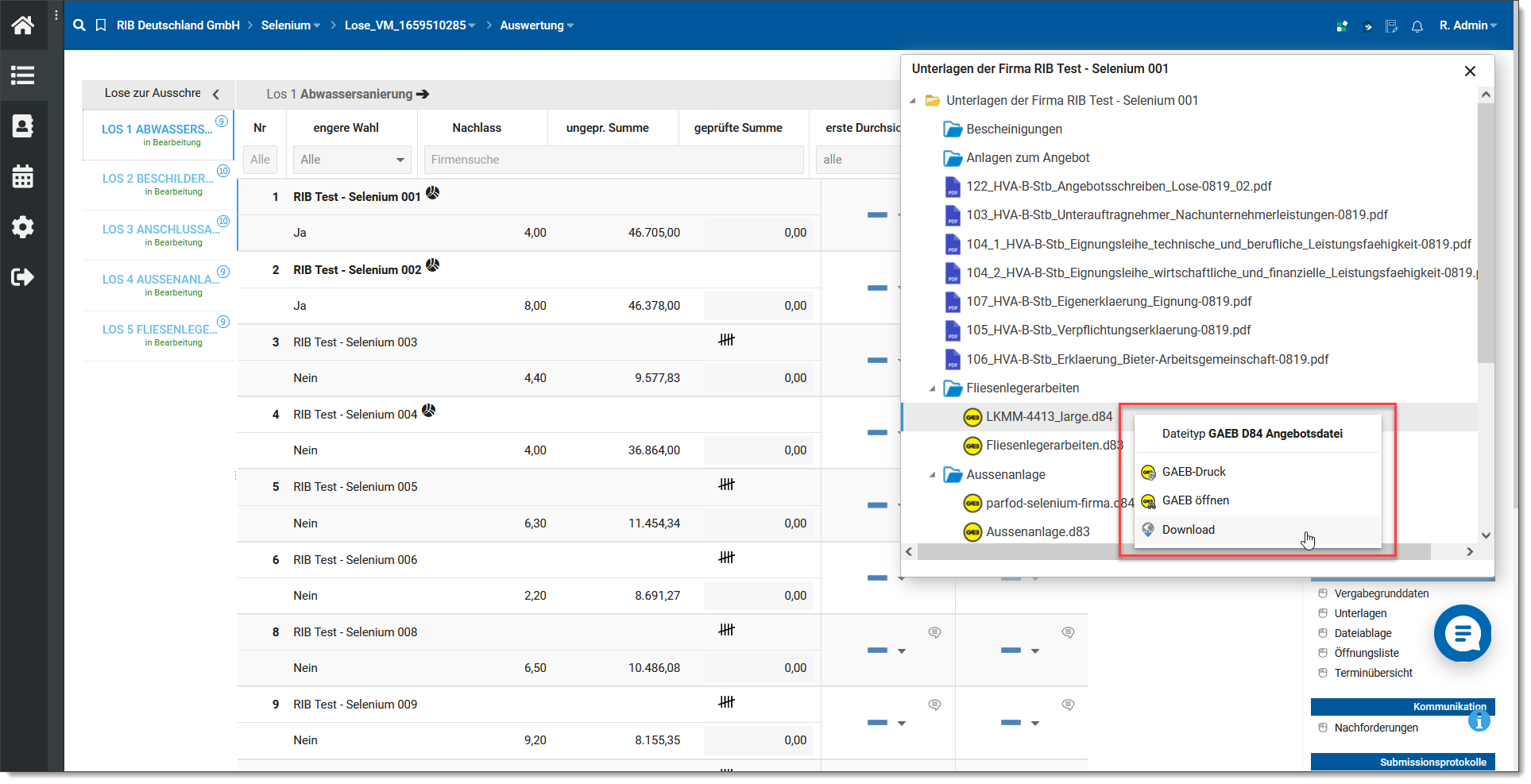The width and height of the screenshot is (1531, 784).
Task: Open the chat bubble floating button
Action: pyautogui.click(x=1462, y=633)
